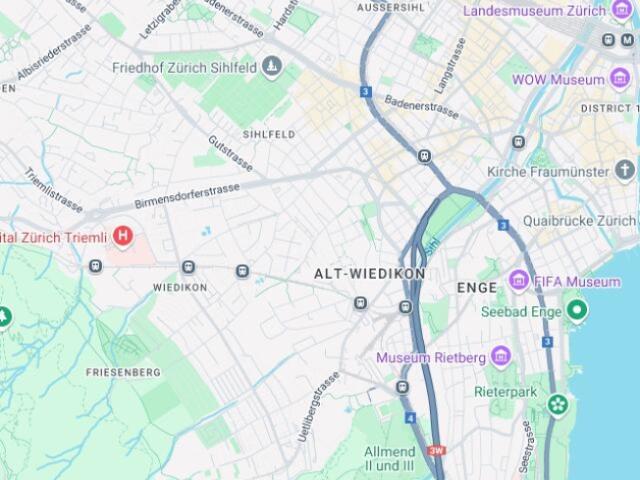The image size is (640, 480).
Task: Select the WOW Museum marker icon
Action: pyautogui.click(x=620, y=78)
